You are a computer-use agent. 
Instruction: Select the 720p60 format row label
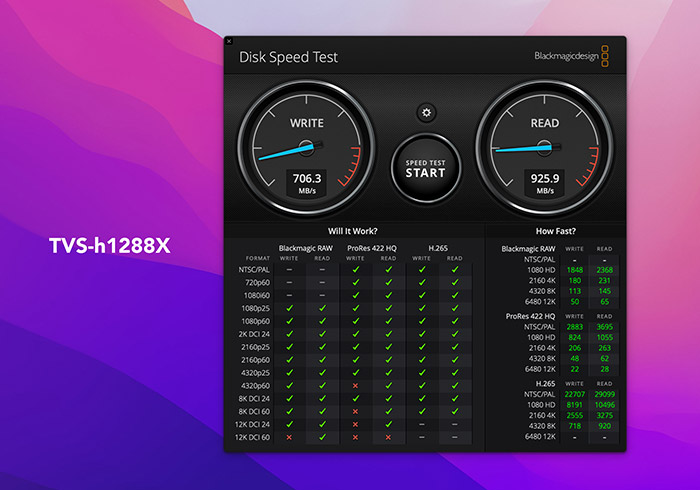pyautogui.click(x=258, y=282)
